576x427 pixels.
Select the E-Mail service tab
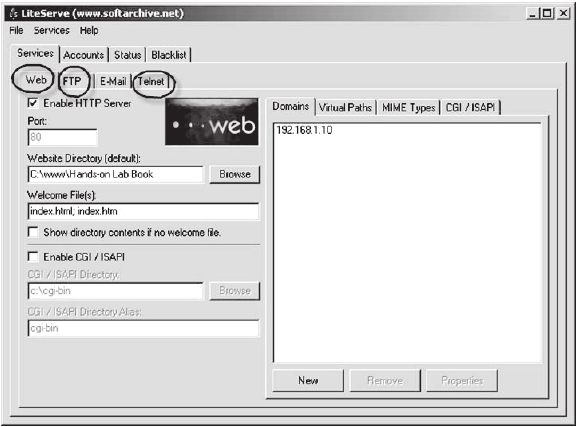[113, 81]
